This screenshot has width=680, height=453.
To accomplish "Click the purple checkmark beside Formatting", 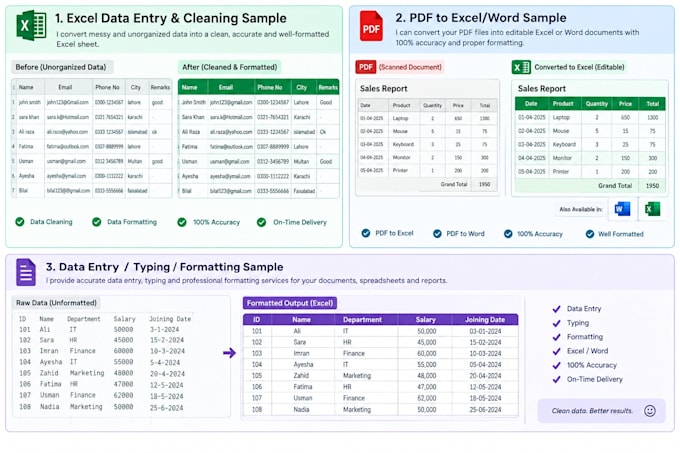I will [556, 337].
